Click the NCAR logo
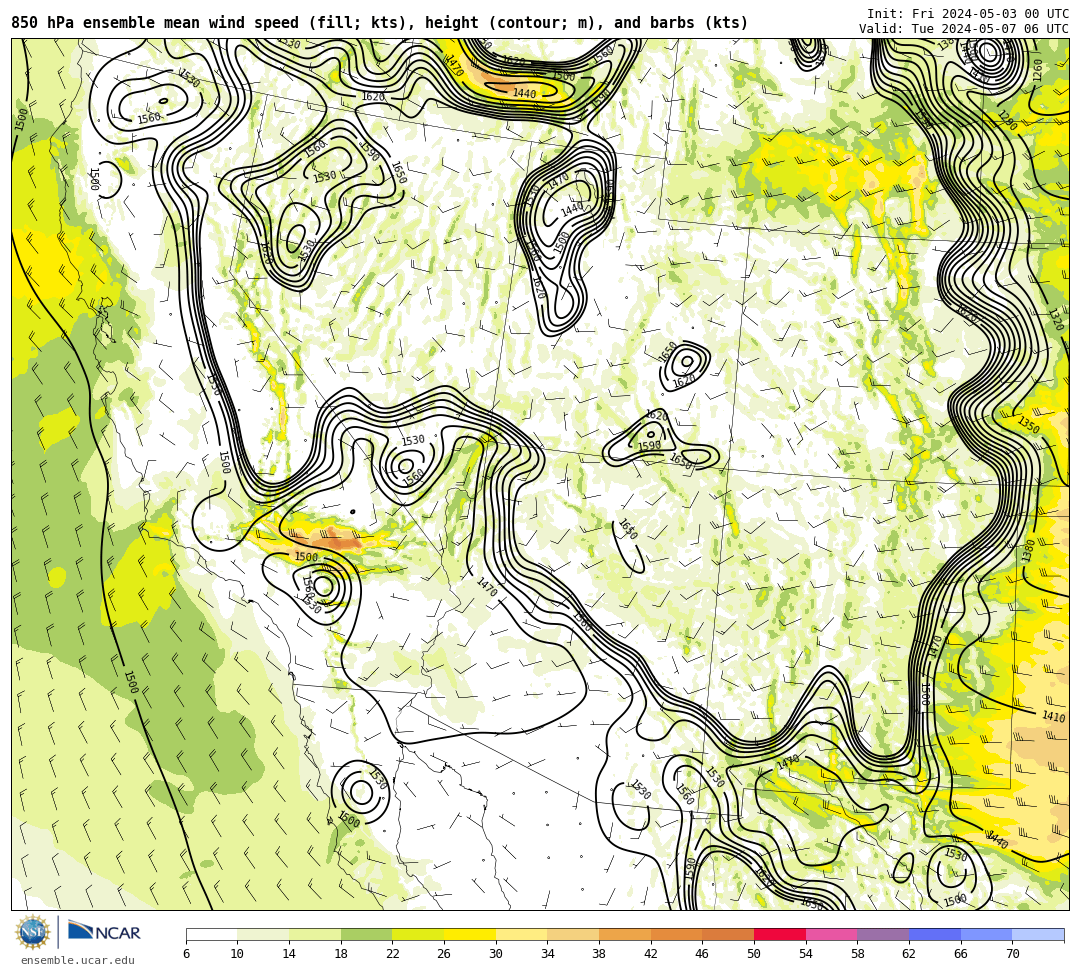The width and height of the screenshot is (1080, 973). coord(104,932)
